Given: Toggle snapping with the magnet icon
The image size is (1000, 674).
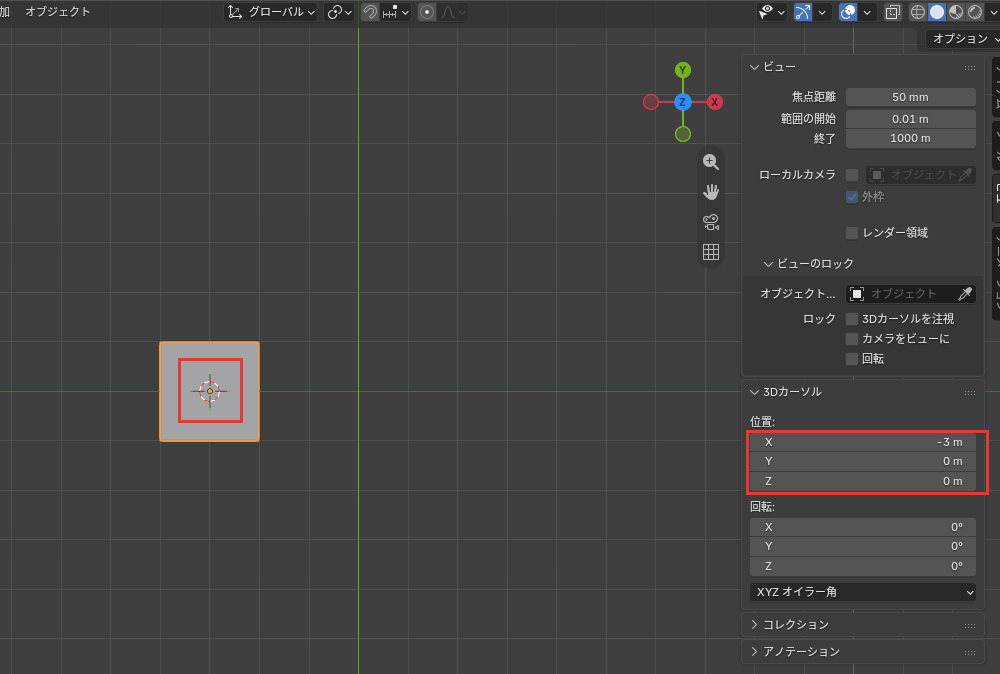Looking at the screenshot, I should point(370,12).
